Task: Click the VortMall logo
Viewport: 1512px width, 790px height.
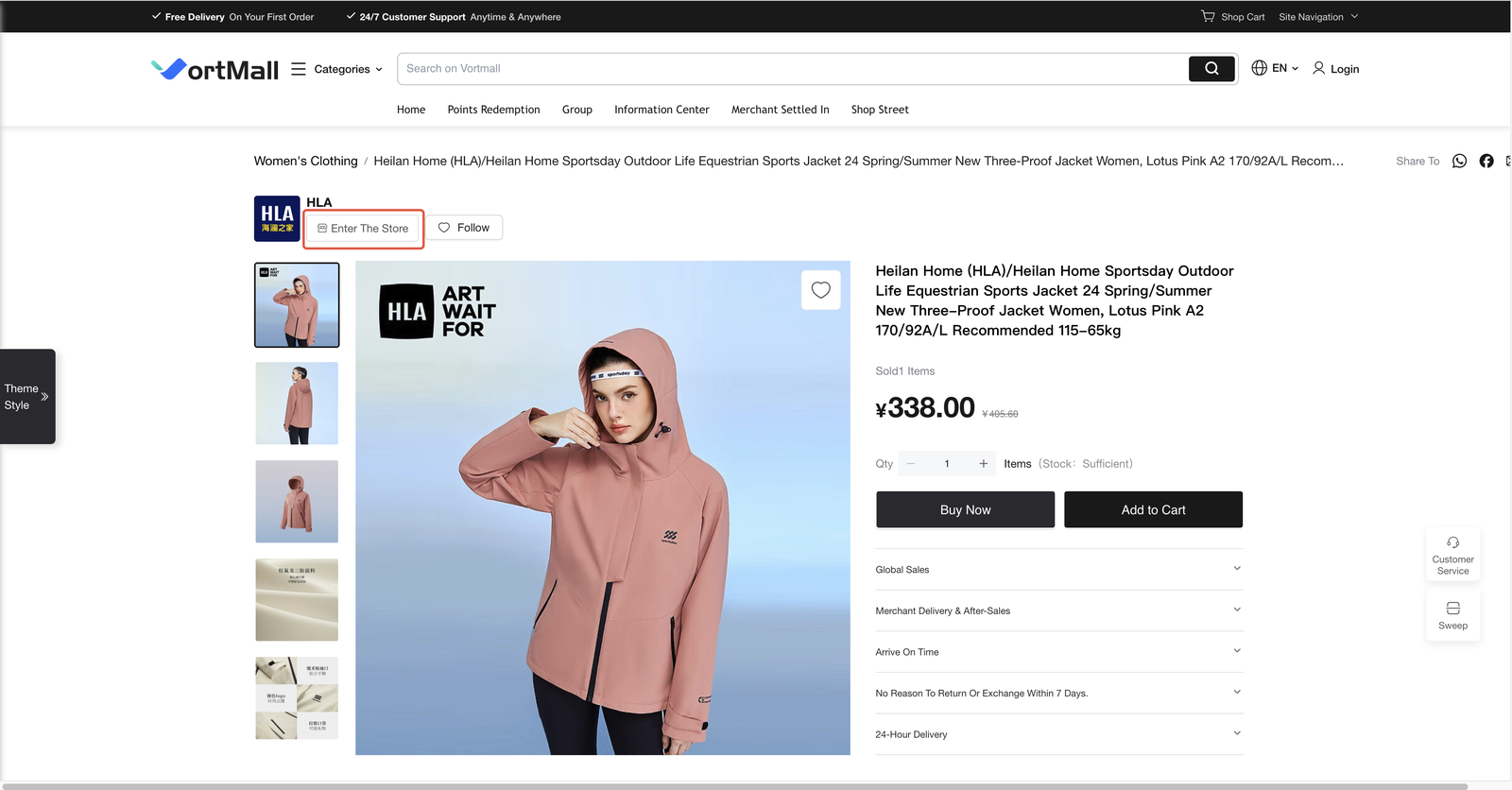Action: (x=215, y=69)
